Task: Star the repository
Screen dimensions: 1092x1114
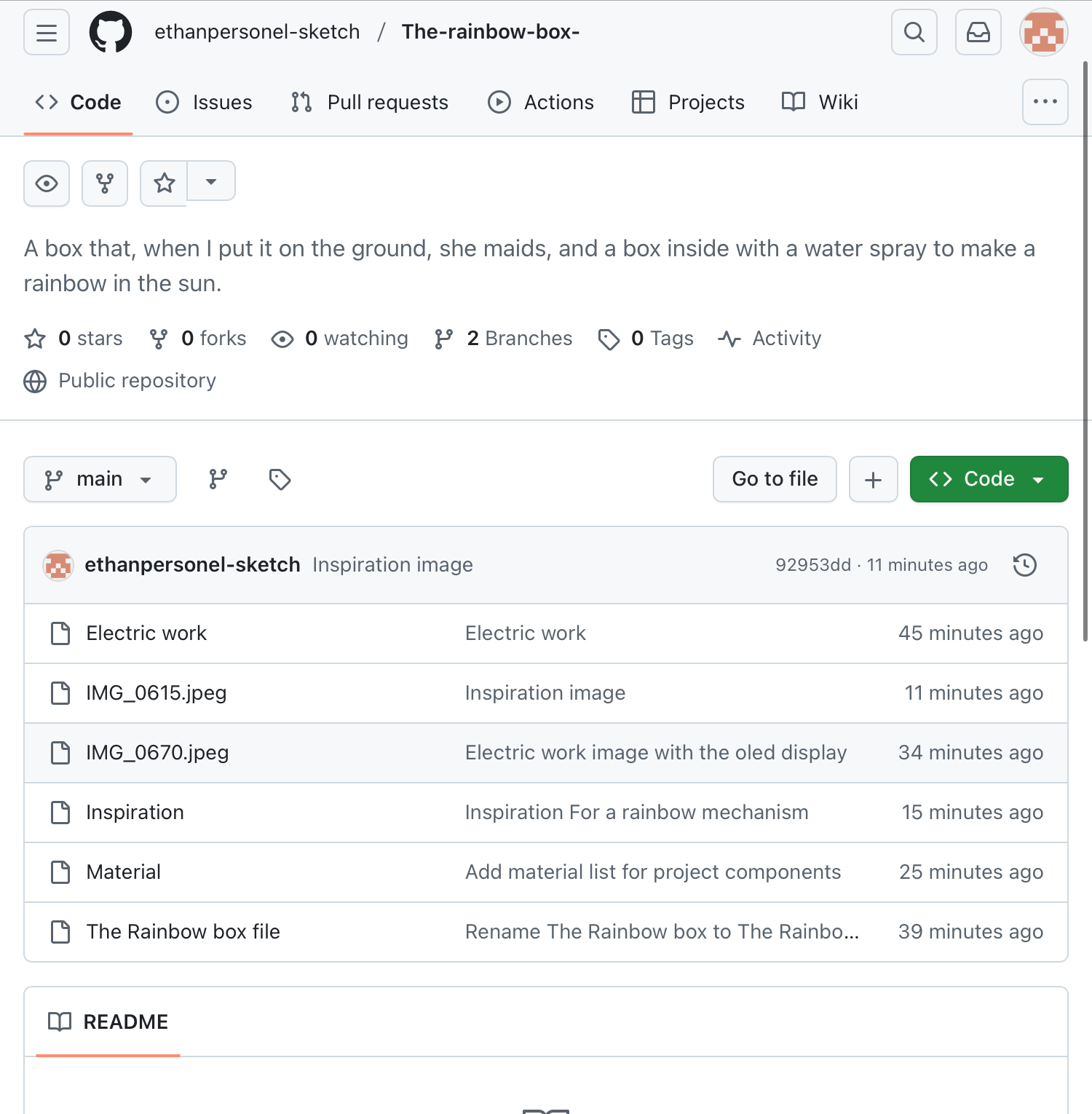Action: click(x=165, y=183)
